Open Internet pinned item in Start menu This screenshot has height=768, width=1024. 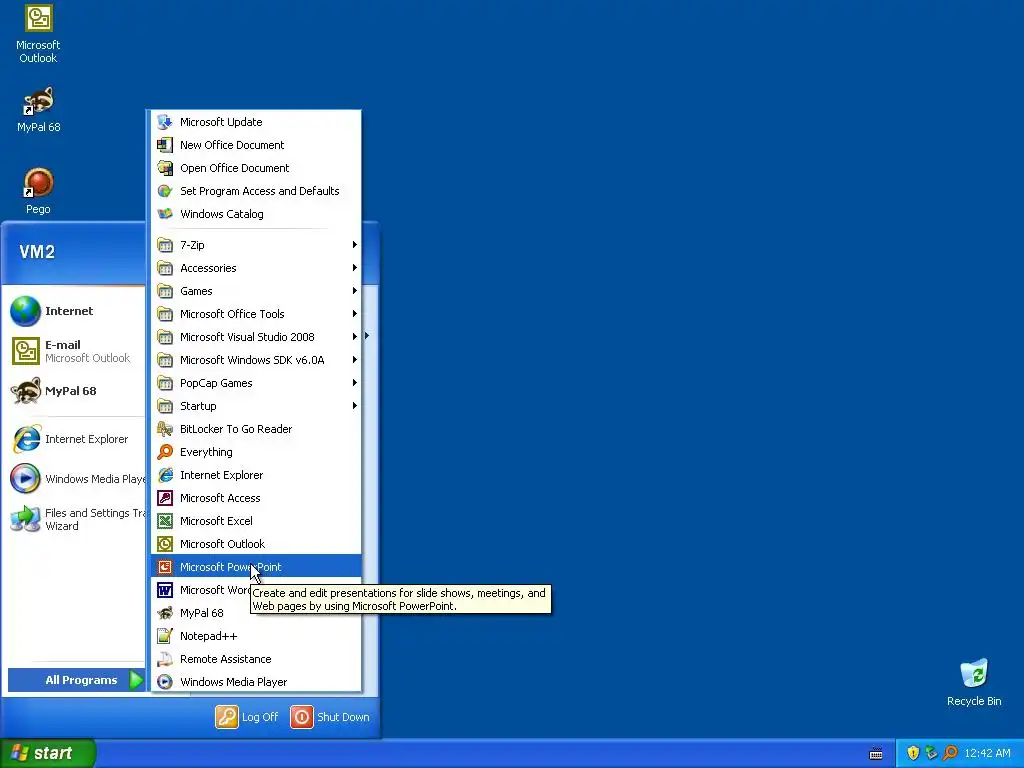point(76,311)
